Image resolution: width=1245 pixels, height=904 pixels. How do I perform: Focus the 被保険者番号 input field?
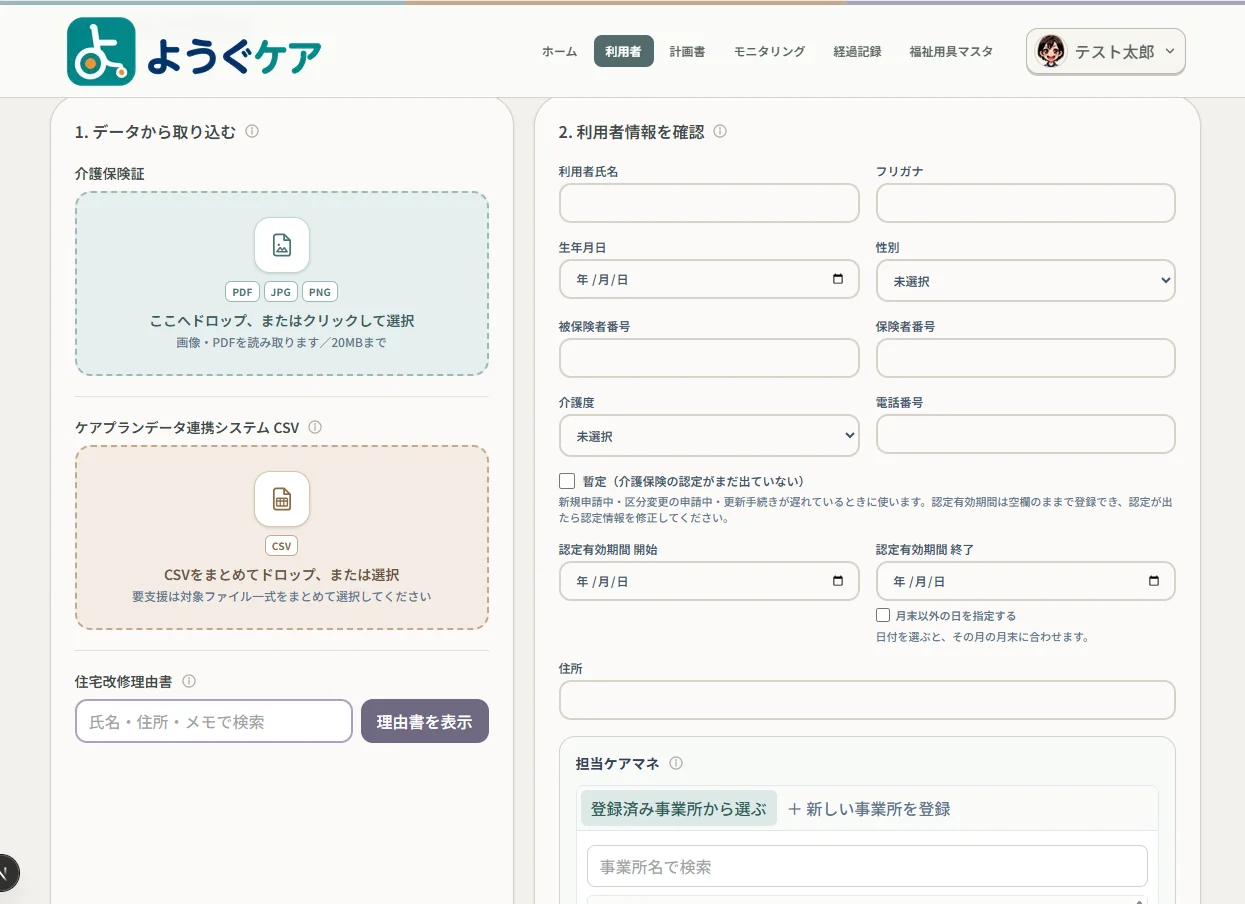tap(709, 358)
